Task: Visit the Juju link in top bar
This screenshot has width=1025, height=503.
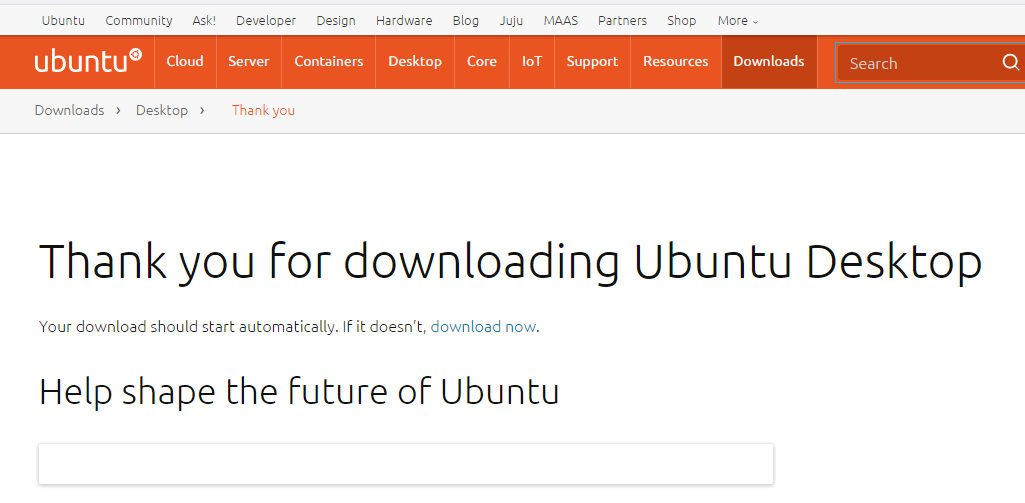Action: click(511, 20)
